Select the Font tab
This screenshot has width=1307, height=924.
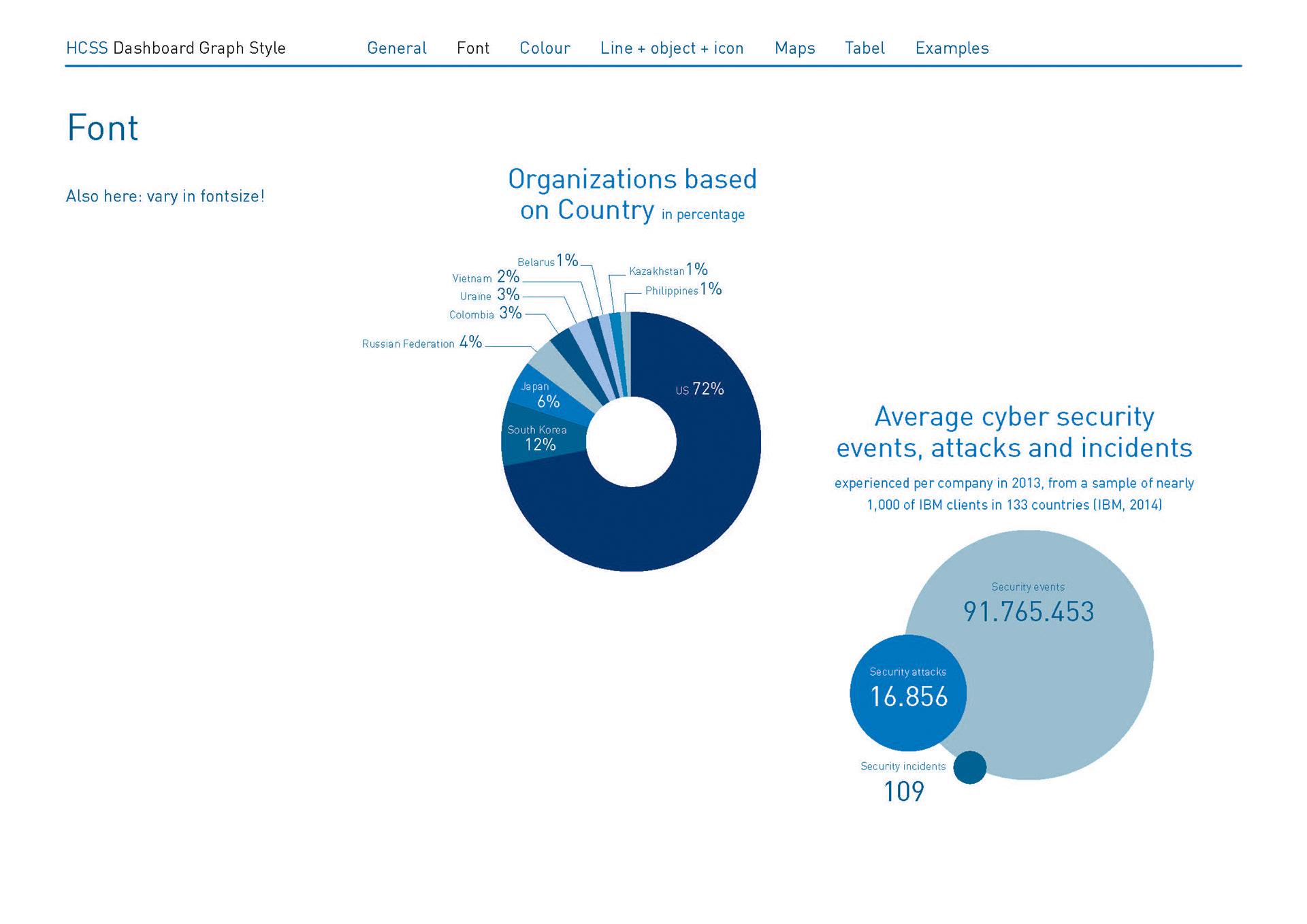[472, 48]
